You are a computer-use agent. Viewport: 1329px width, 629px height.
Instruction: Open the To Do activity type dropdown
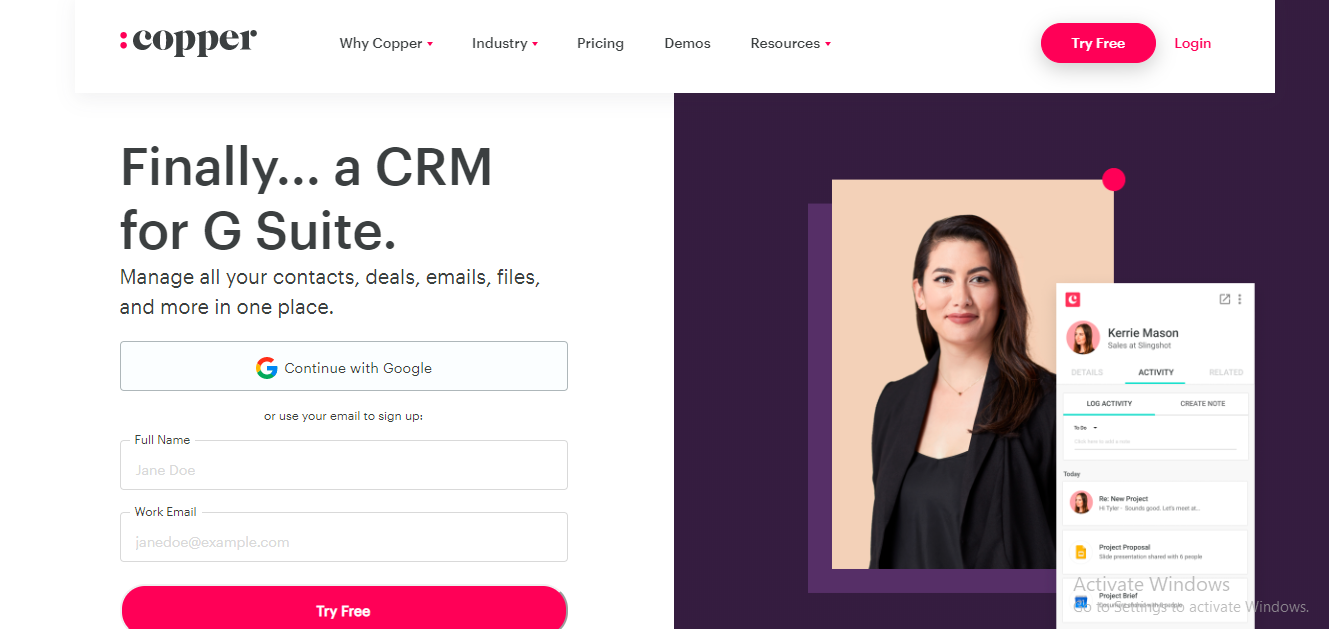[x=1086, y=427]
